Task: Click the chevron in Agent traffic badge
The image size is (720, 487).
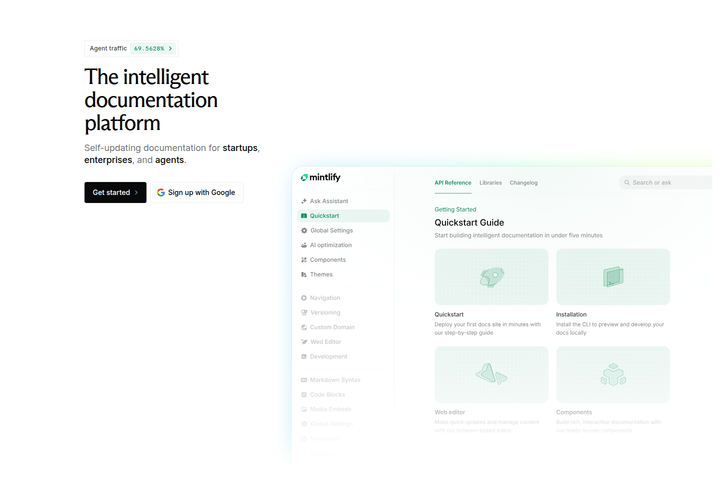Action: coord(170,48)
